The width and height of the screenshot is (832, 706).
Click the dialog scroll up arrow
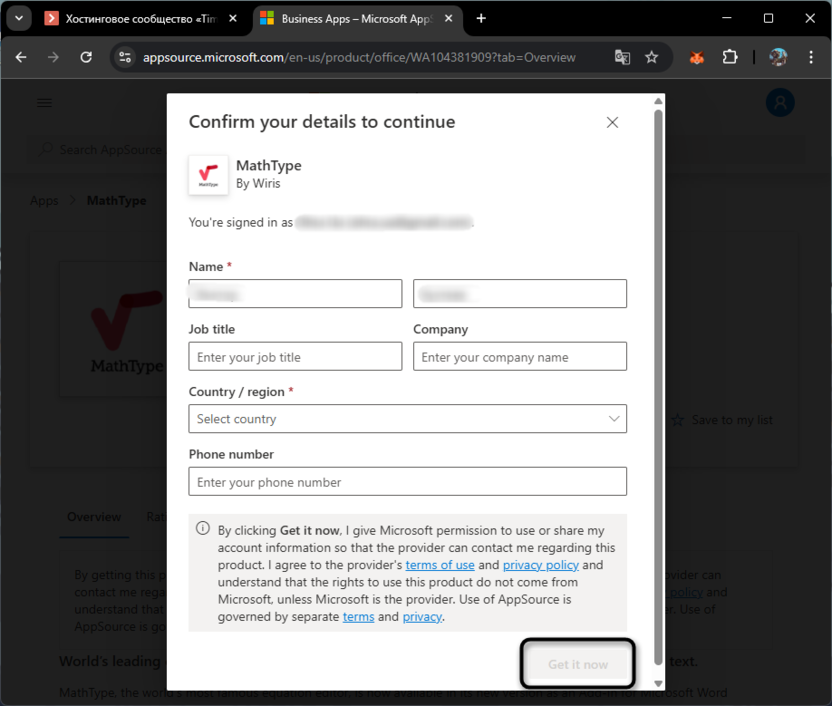point(658,101)
